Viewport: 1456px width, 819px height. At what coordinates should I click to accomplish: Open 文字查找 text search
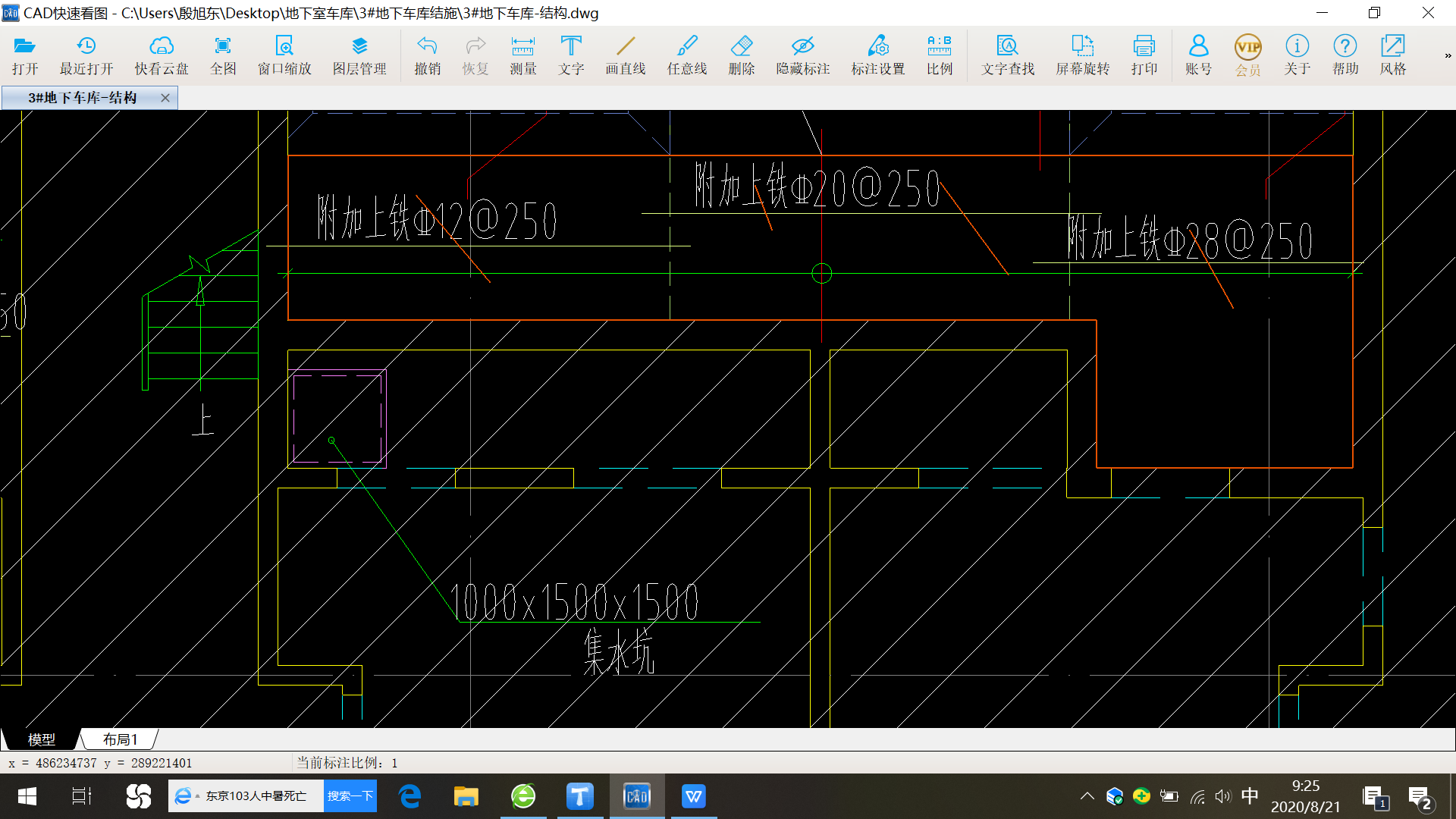[1008, 55]
